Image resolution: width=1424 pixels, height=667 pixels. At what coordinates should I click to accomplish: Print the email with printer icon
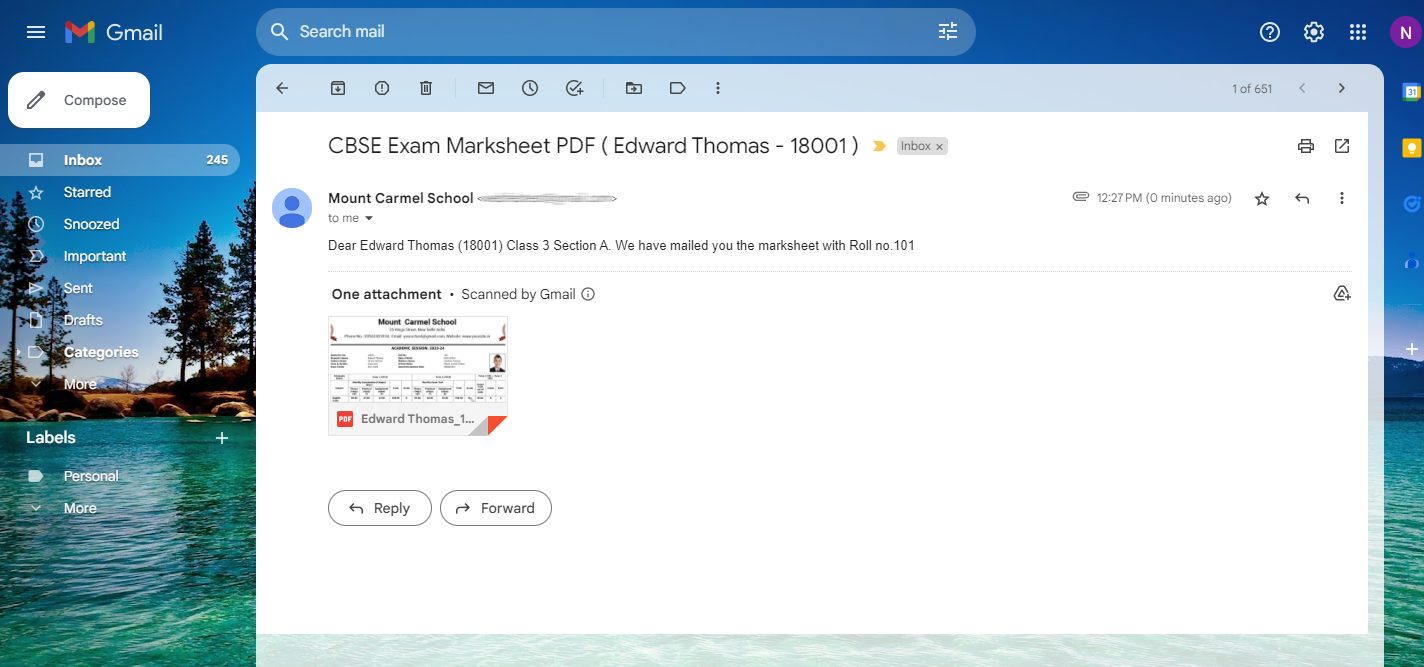click(x=1306, y=146)
